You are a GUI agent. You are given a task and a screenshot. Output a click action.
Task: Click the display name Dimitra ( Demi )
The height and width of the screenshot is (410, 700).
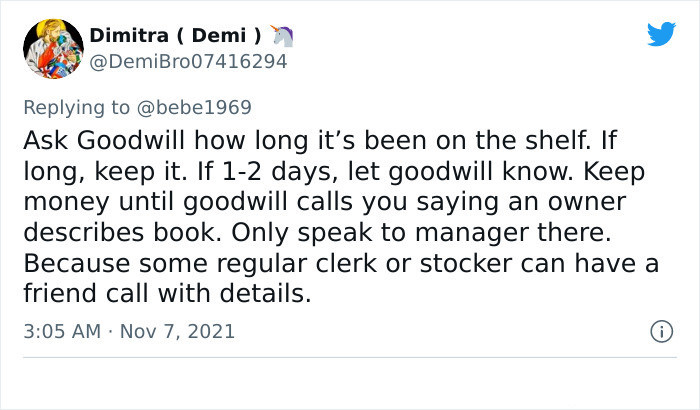[176, 36]
